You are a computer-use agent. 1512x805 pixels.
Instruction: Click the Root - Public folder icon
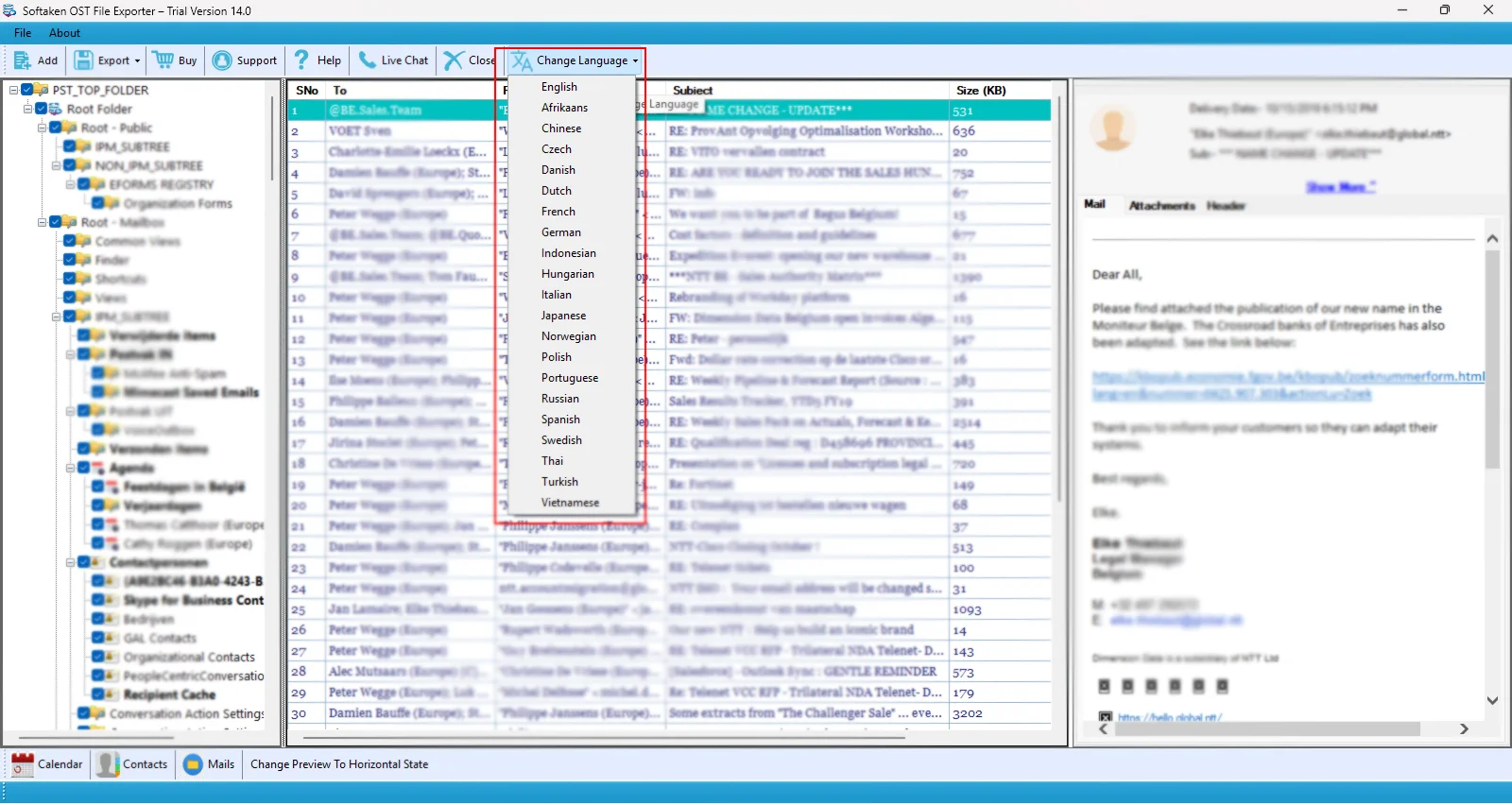[x=70, y=128]
